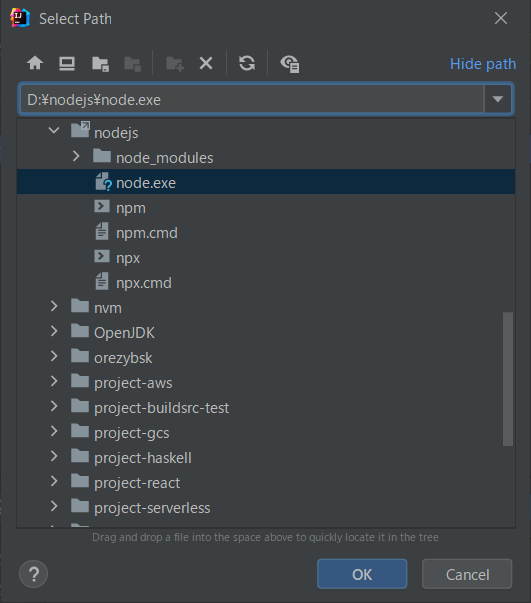Viewport: 531px width, 603px height.
Task: Expand the OpenJDK folder
Action: pos(54,331)
